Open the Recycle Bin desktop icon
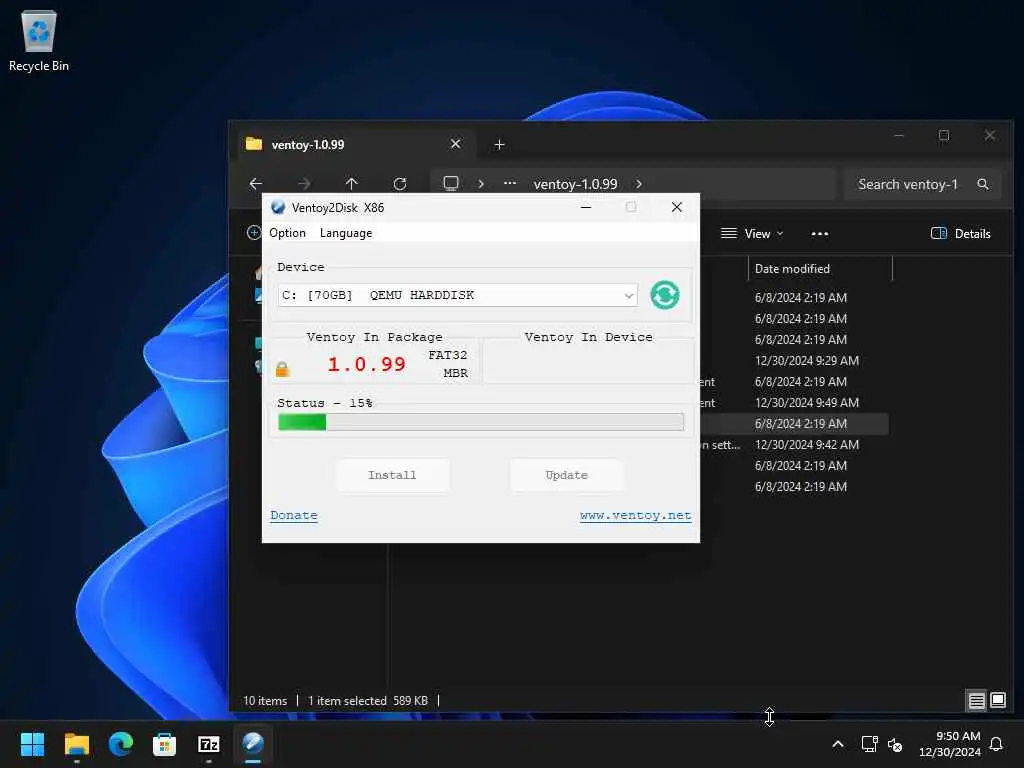Image resolution: width=1024 pixels, height=768 pixels. click(39, 40)
